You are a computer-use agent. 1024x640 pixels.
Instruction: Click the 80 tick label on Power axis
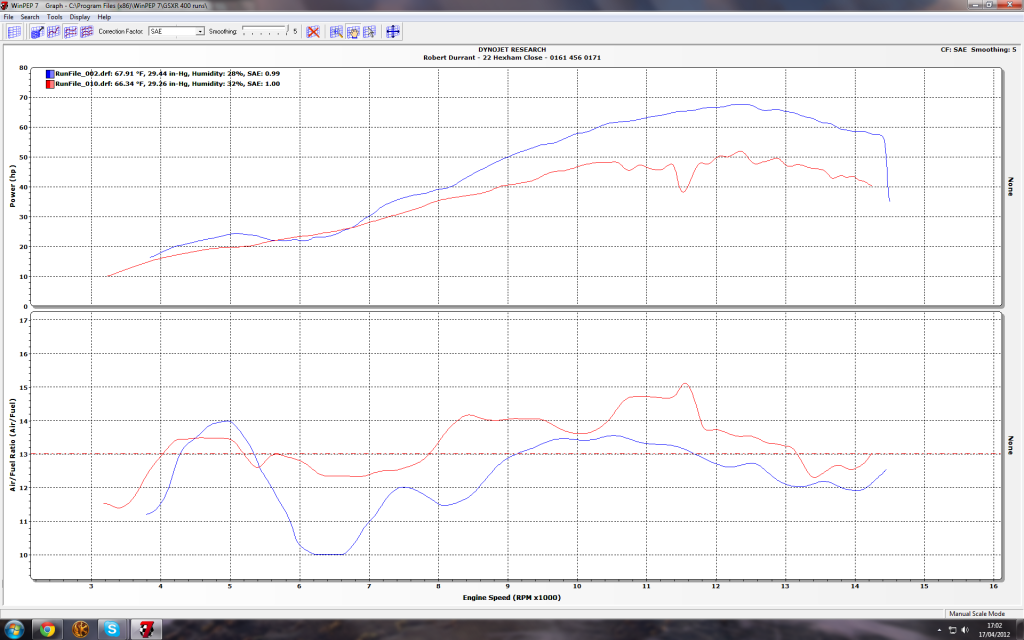(x=24, y=68)
